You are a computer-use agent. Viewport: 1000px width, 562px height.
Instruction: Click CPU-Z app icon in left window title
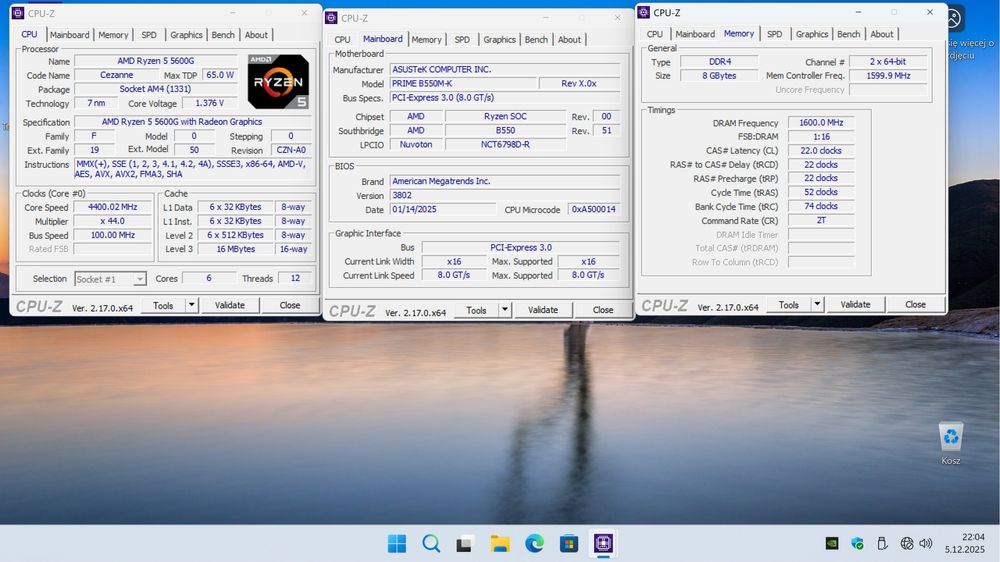[x=18, y=13]
